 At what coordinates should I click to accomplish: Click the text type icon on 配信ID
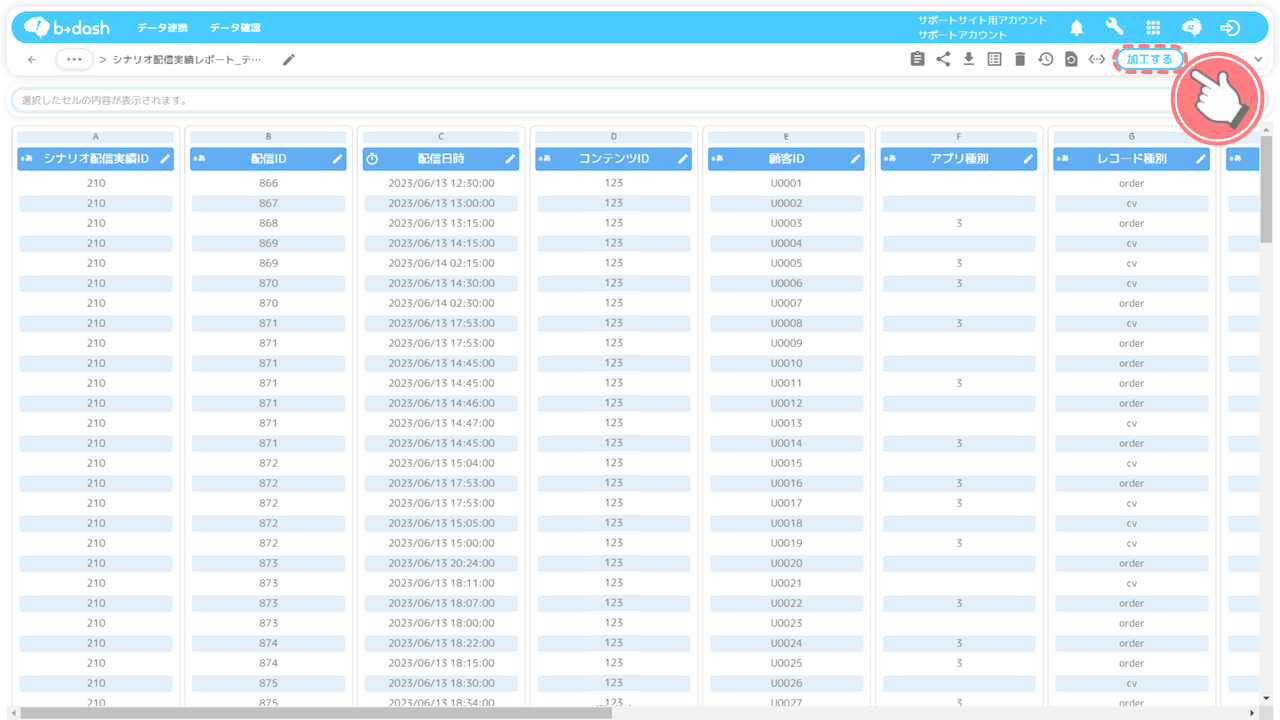pos(199,158)
